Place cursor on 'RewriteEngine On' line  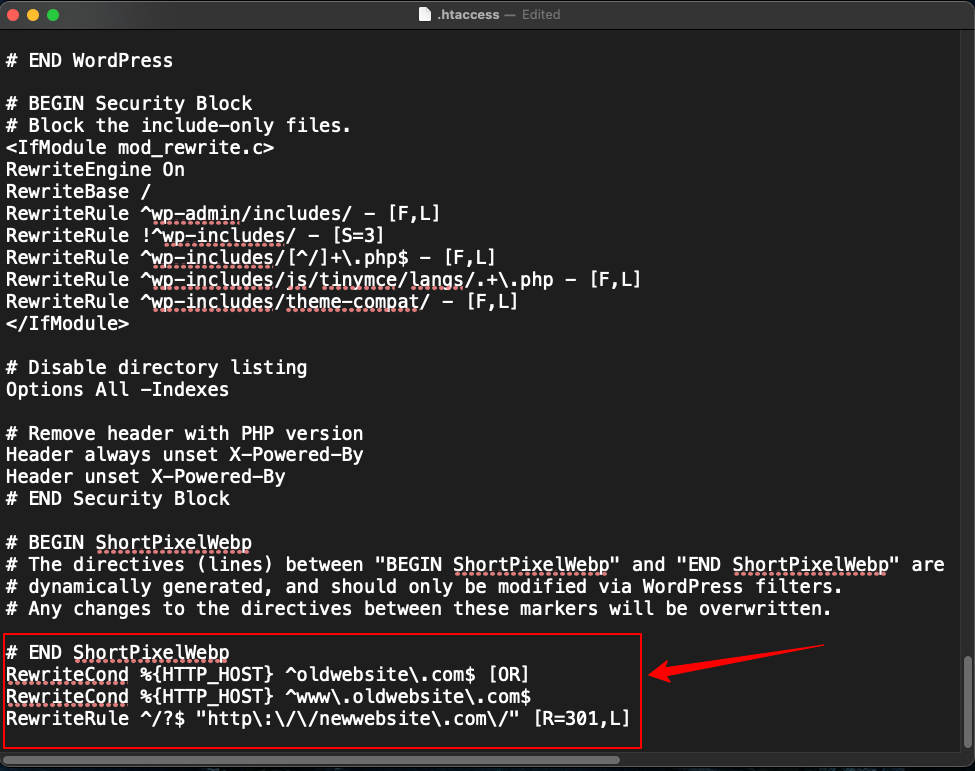click(95, 169)
